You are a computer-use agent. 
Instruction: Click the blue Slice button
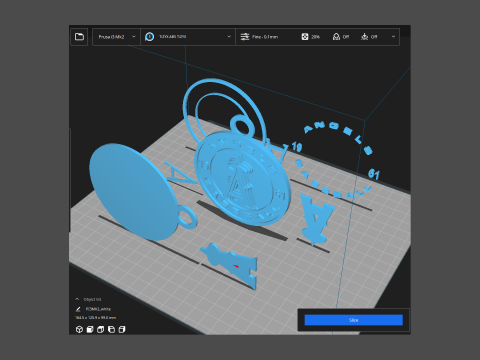(x=354, y=320)
